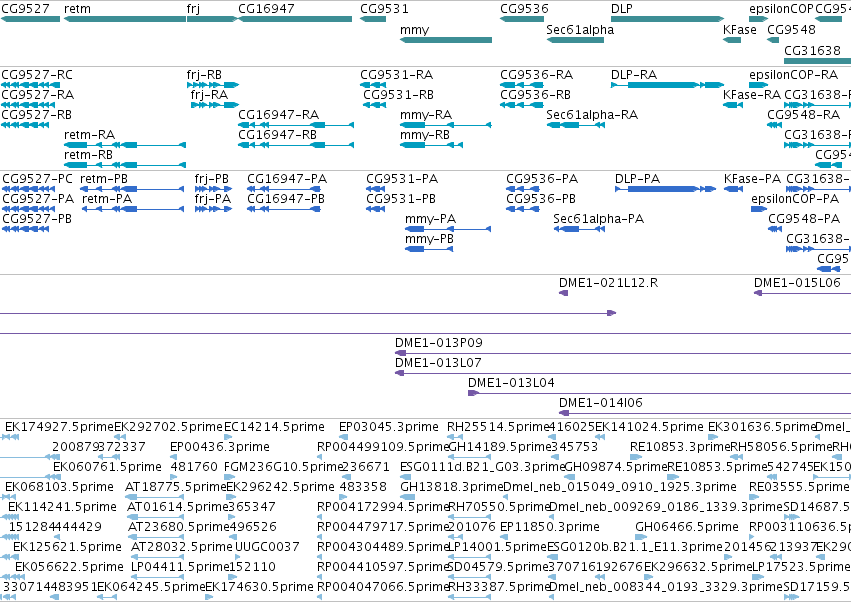Click the mmy gene feature bar
This screenshot has height=602, width=851.
[446, 40]
